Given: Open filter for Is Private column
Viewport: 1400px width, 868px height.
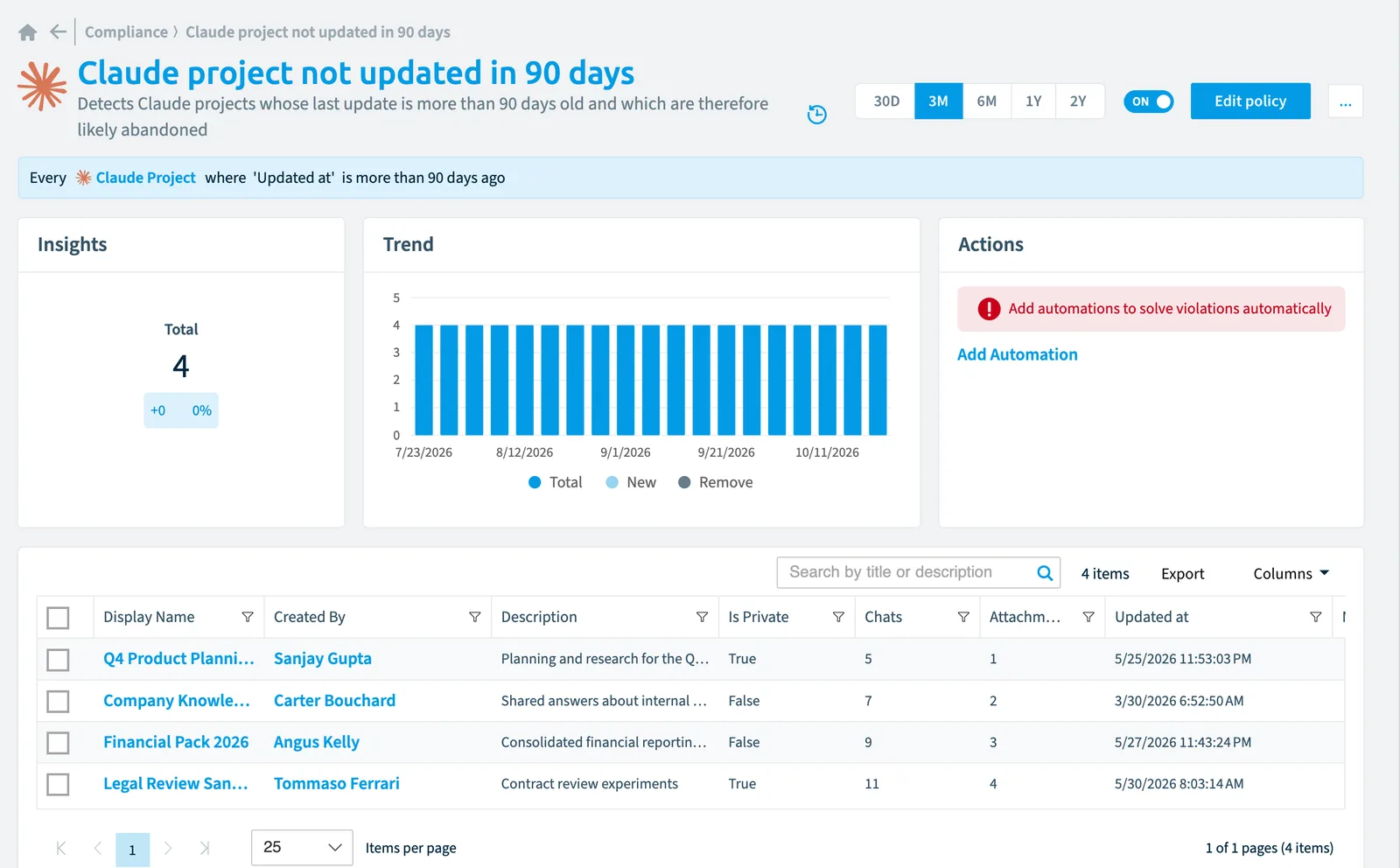Looking at the screenshot, I should point(838,617).
